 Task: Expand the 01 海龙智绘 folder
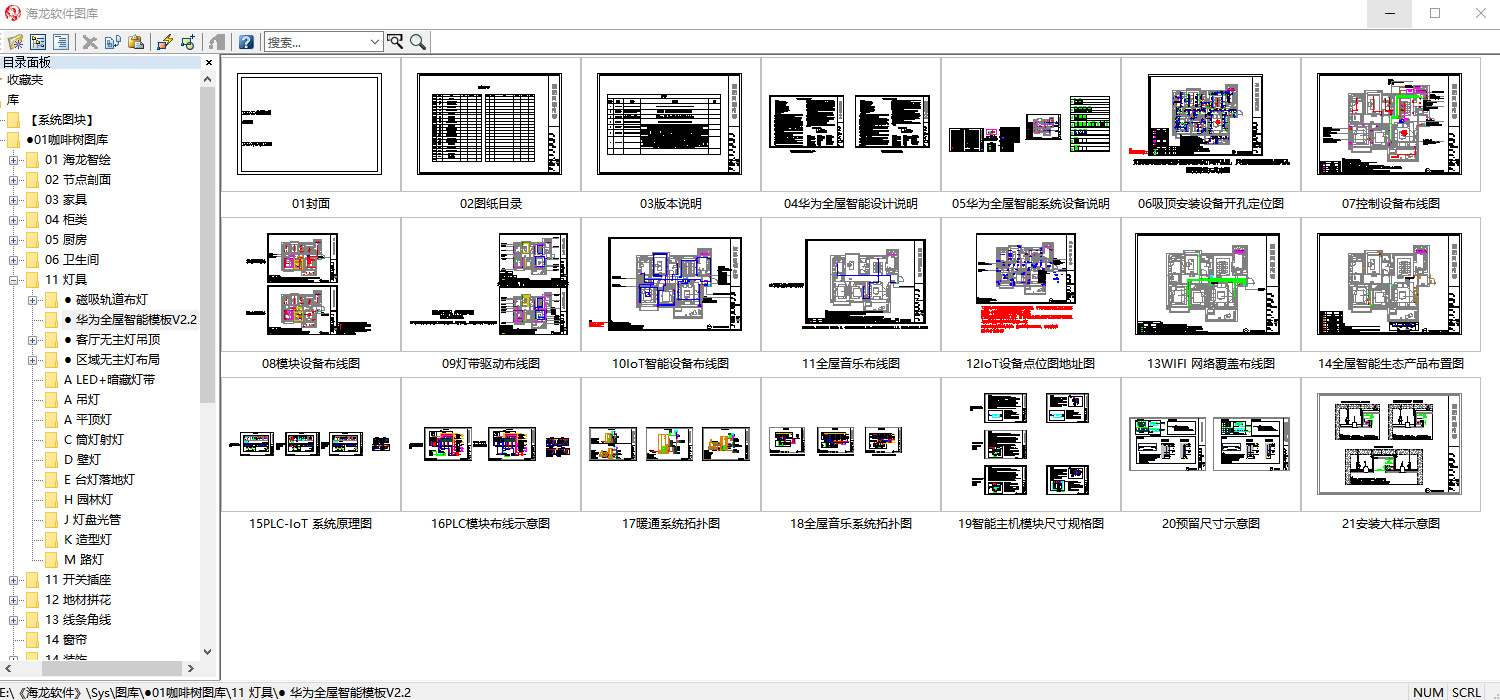click(14, 160)
